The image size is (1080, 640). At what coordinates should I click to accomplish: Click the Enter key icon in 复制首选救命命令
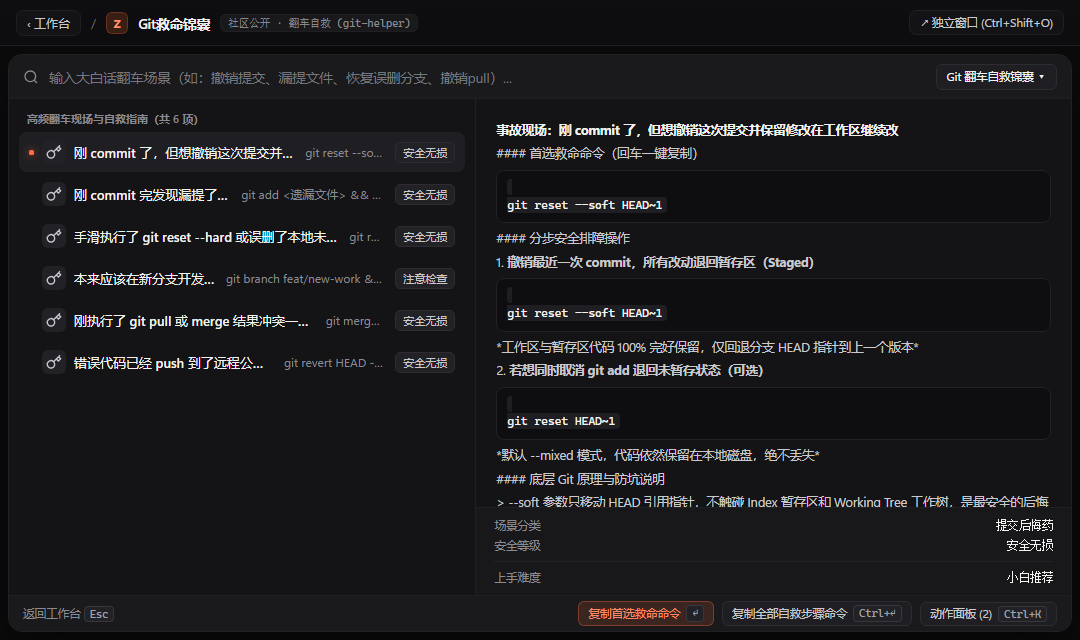pyautogui.click(x=695, y=613)
